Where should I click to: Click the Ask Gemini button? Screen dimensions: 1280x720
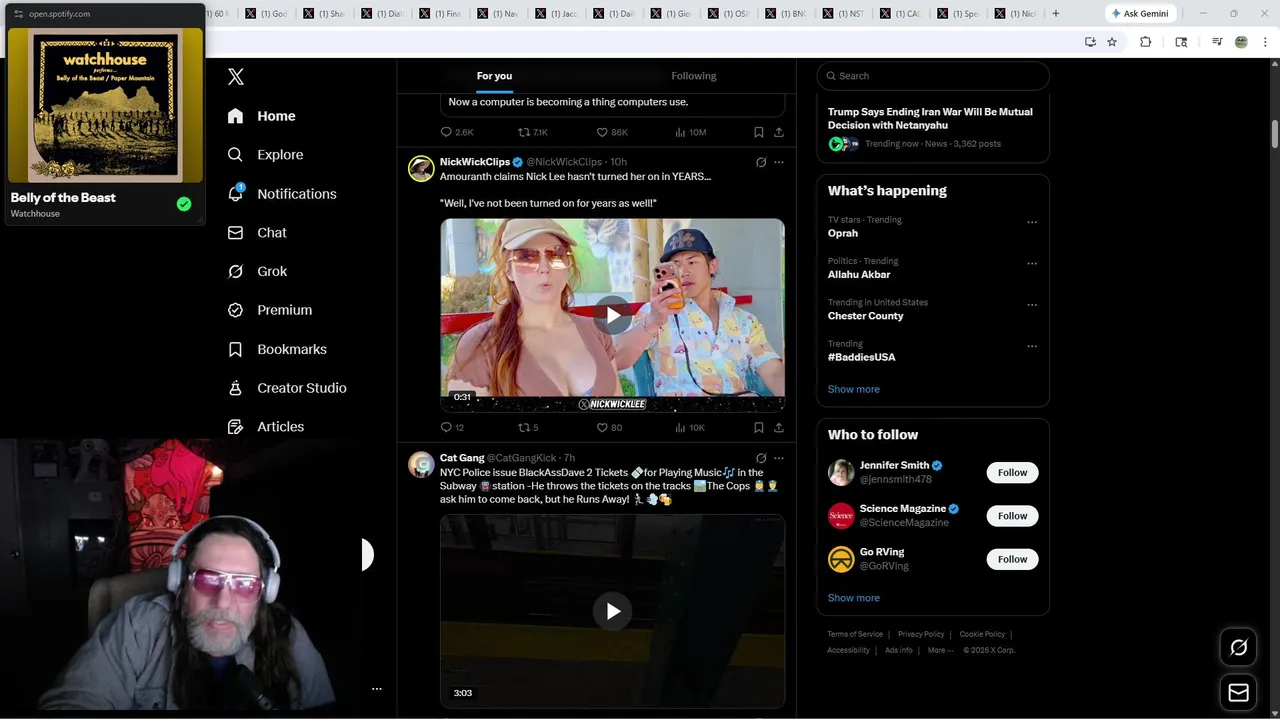point(1142,14)
